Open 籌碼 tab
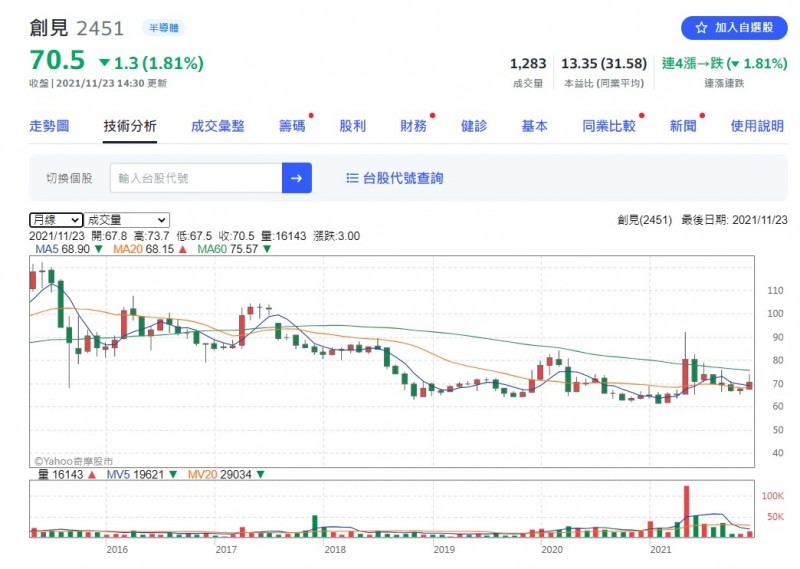The image size is (800, 569). pos(292,126)
